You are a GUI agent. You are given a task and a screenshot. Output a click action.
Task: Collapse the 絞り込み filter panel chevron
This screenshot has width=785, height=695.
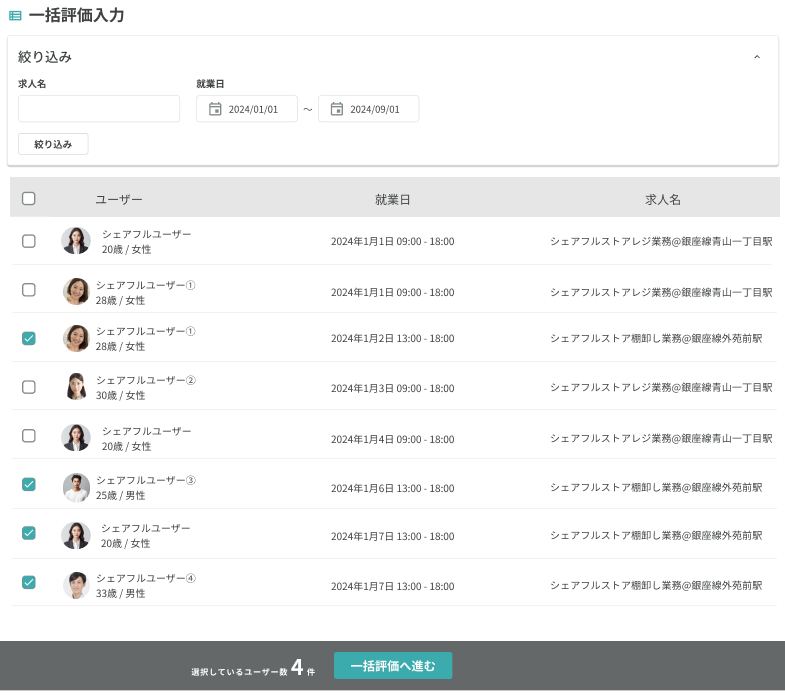click(757, 57)
